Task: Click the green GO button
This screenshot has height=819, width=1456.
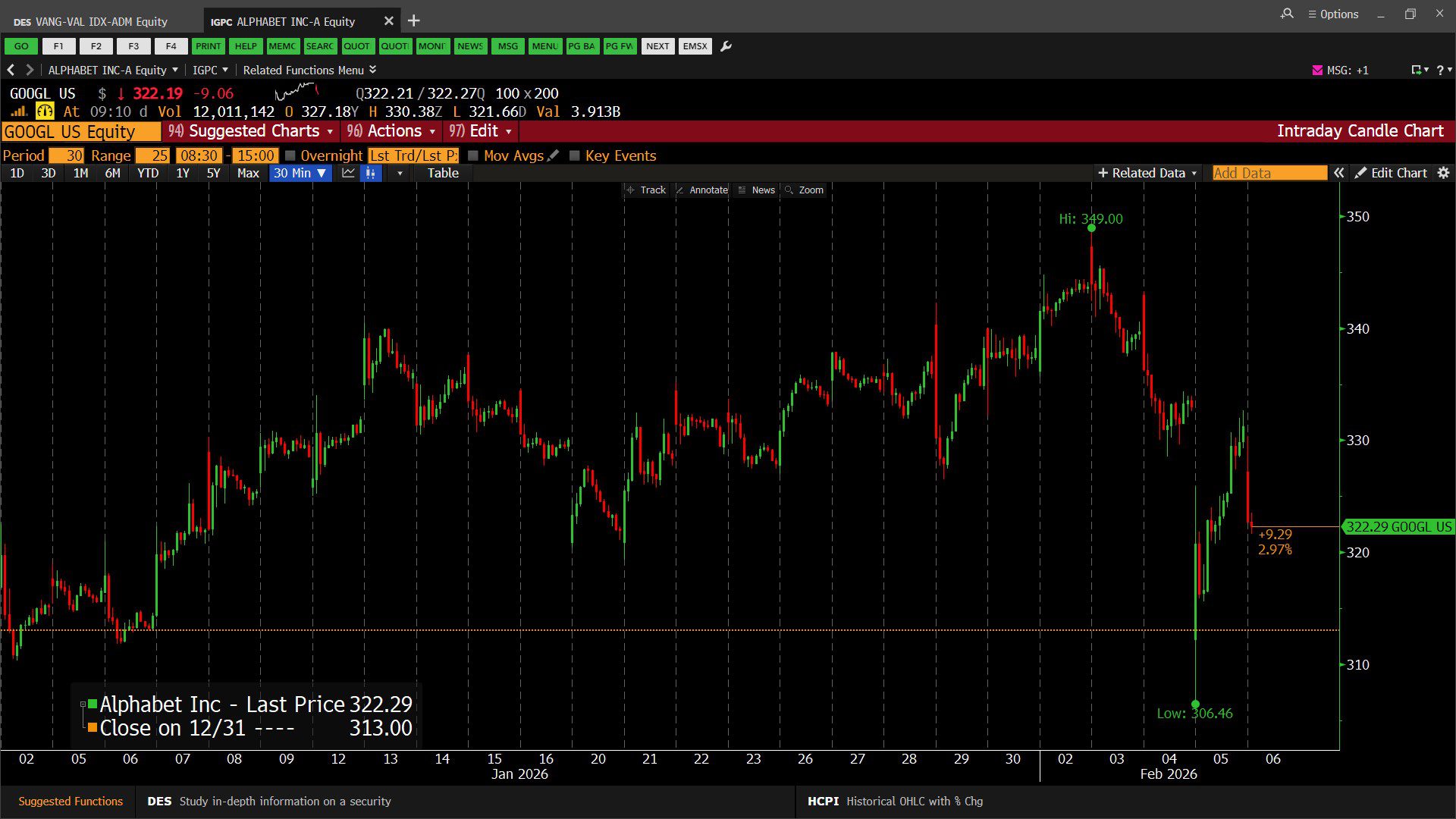Action: (21, 46)
